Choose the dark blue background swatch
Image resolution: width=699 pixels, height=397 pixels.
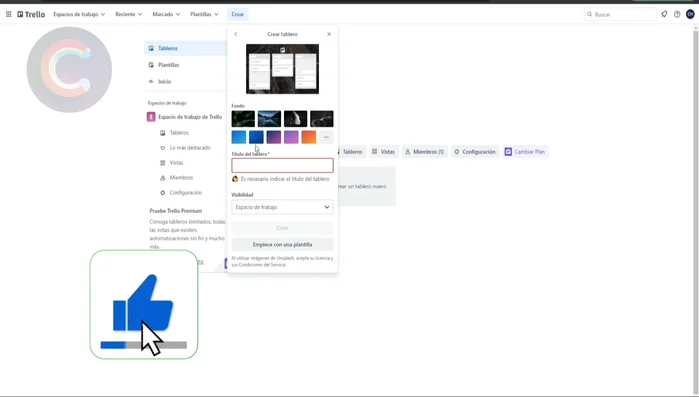[x=256, y=137]
